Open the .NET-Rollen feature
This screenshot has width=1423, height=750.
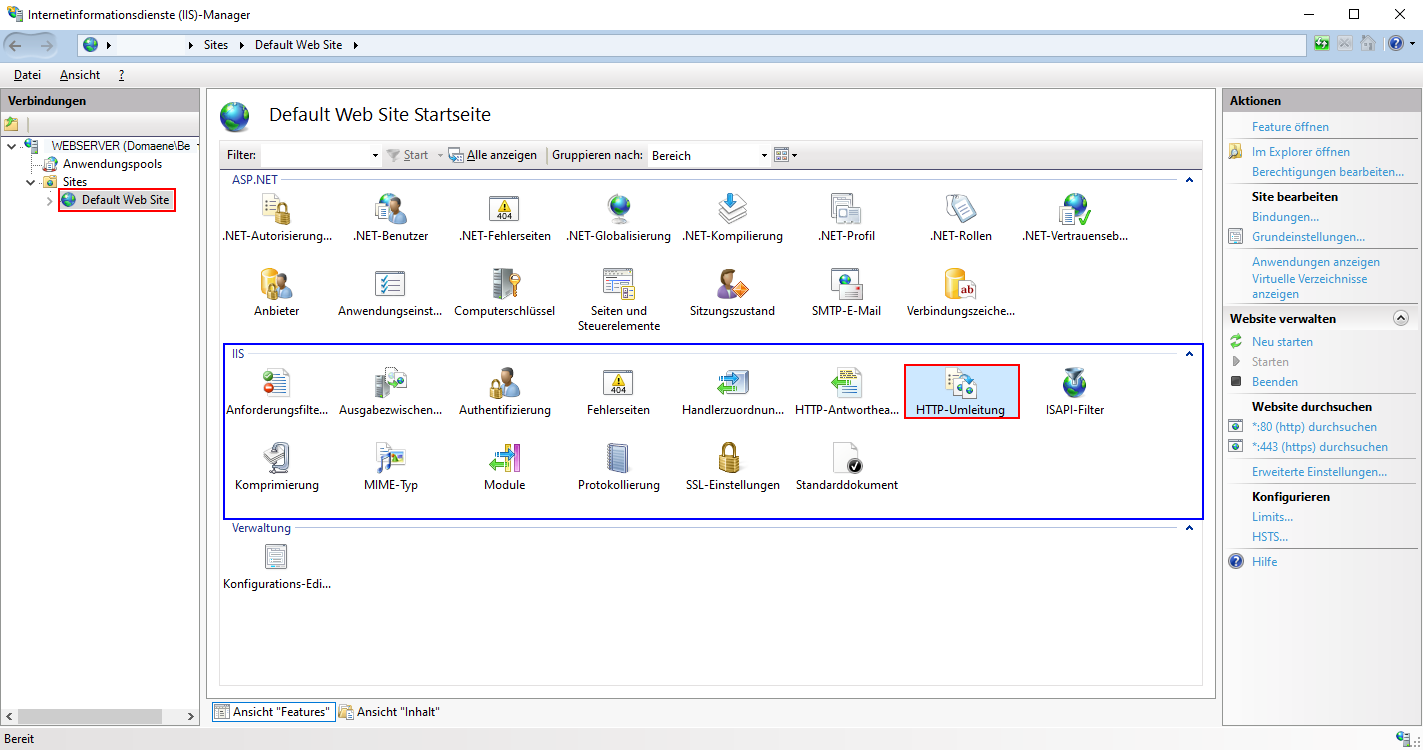click(960, 219)
